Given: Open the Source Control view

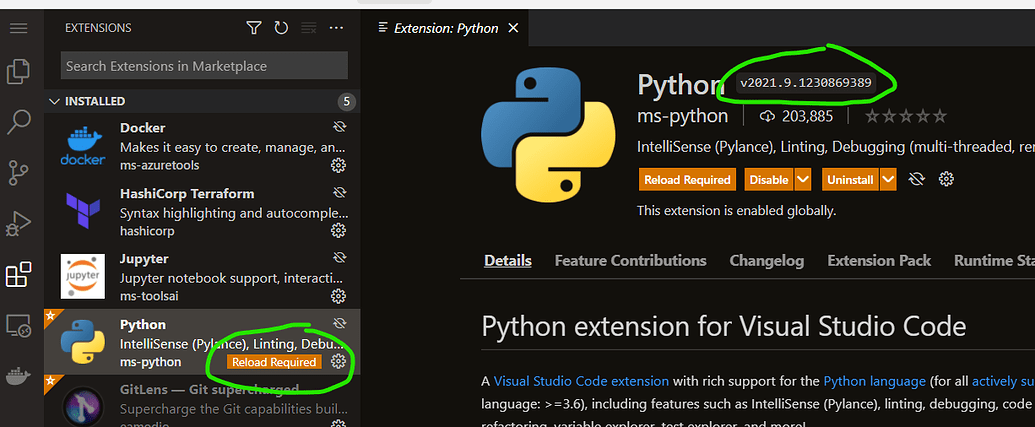Looking at the screenshot, I should point(18,173).
